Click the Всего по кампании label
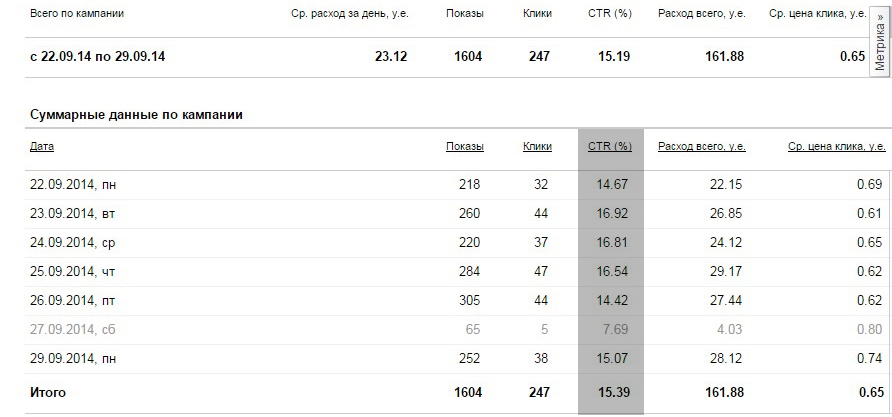This screenshot has height=417, width=892. point(78,15)
